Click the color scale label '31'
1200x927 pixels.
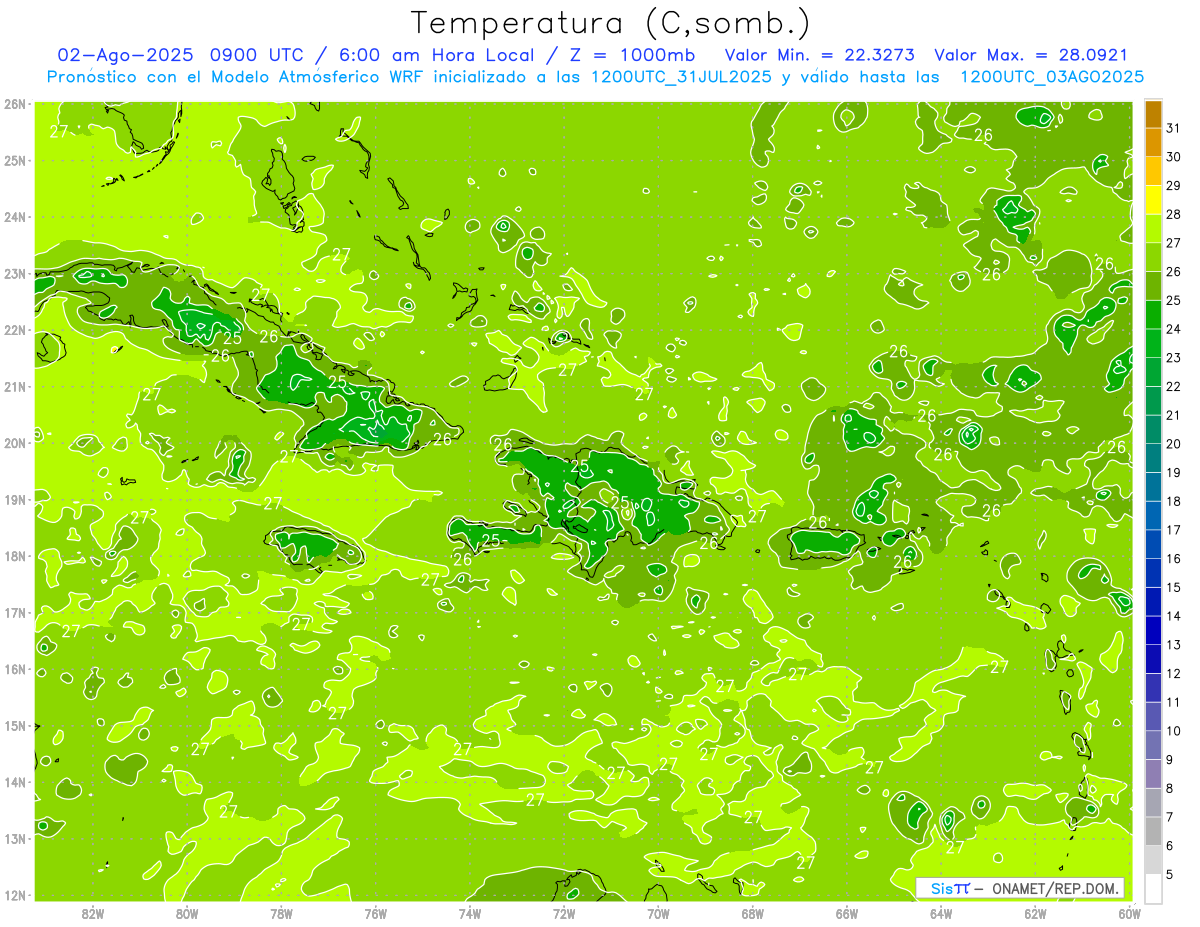1174,129
